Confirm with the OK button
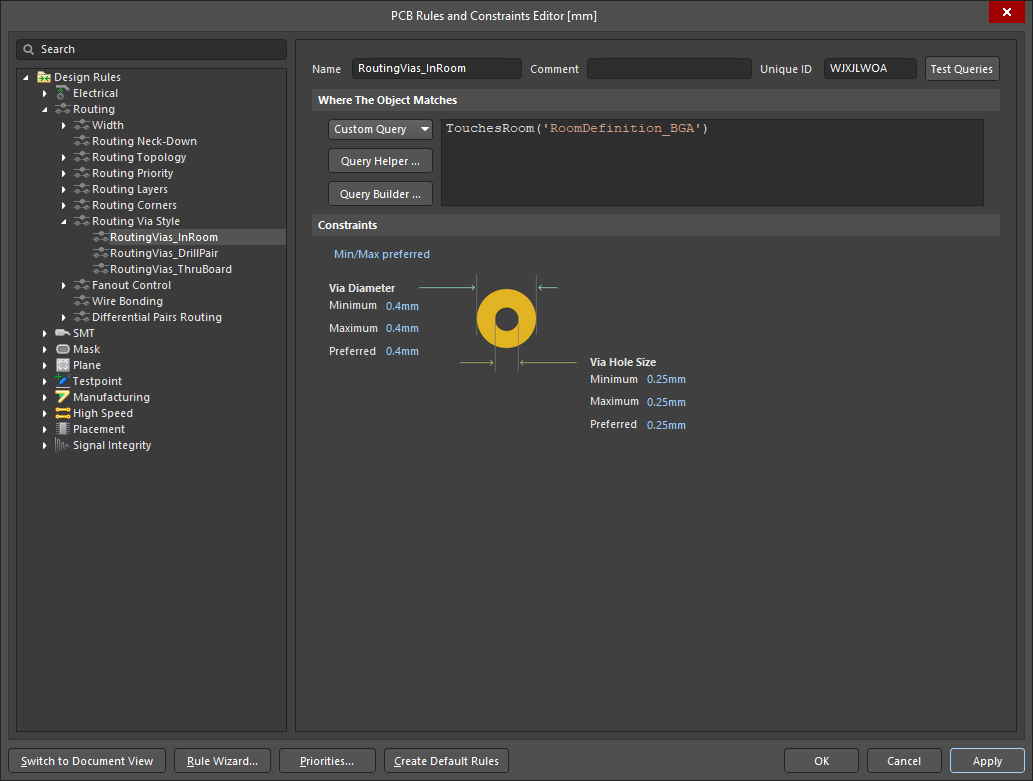 (822, 761)
